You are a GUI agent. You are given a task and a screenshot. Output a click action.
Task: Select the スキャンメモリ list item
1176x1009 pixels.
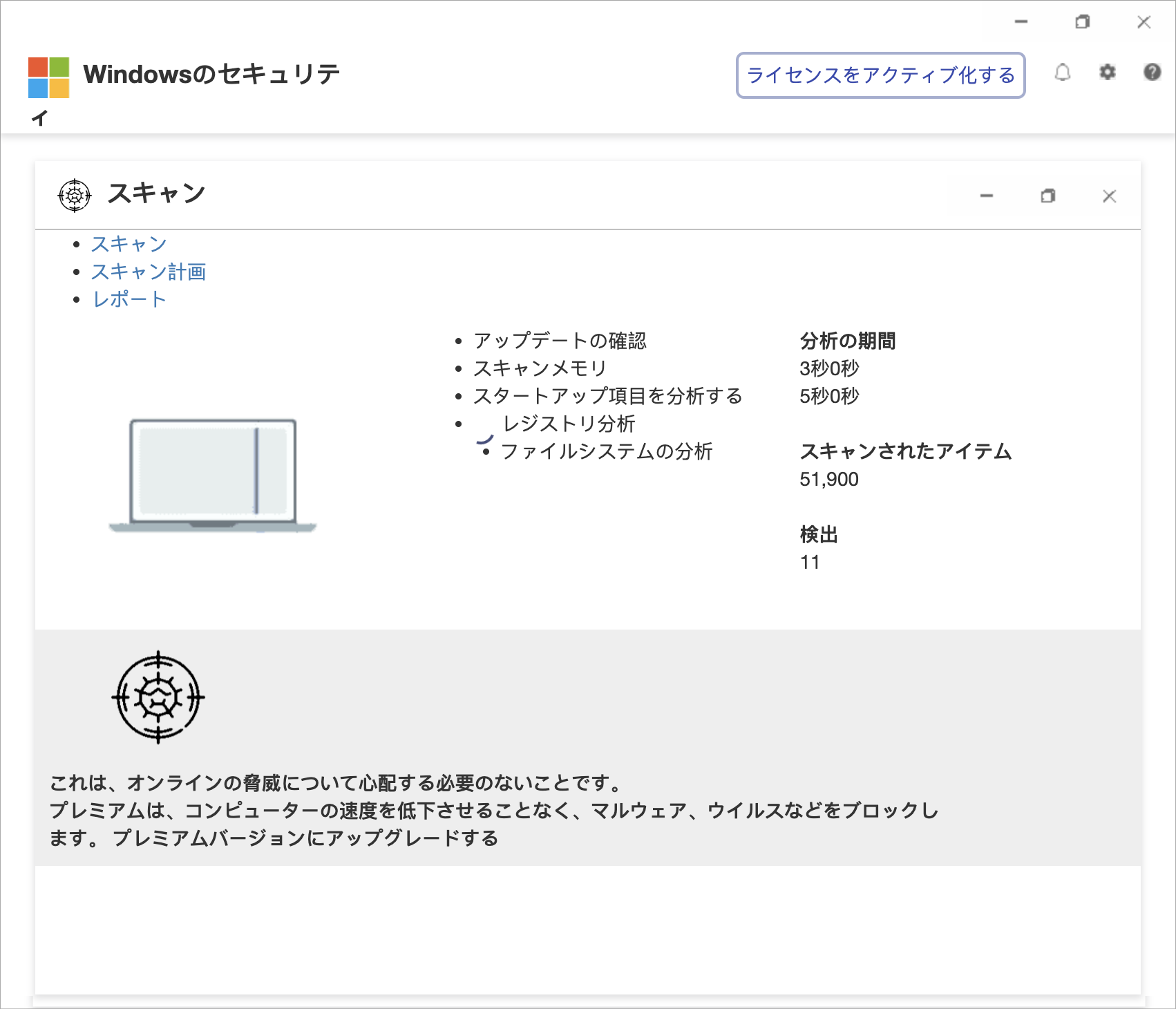coord(539,368)
